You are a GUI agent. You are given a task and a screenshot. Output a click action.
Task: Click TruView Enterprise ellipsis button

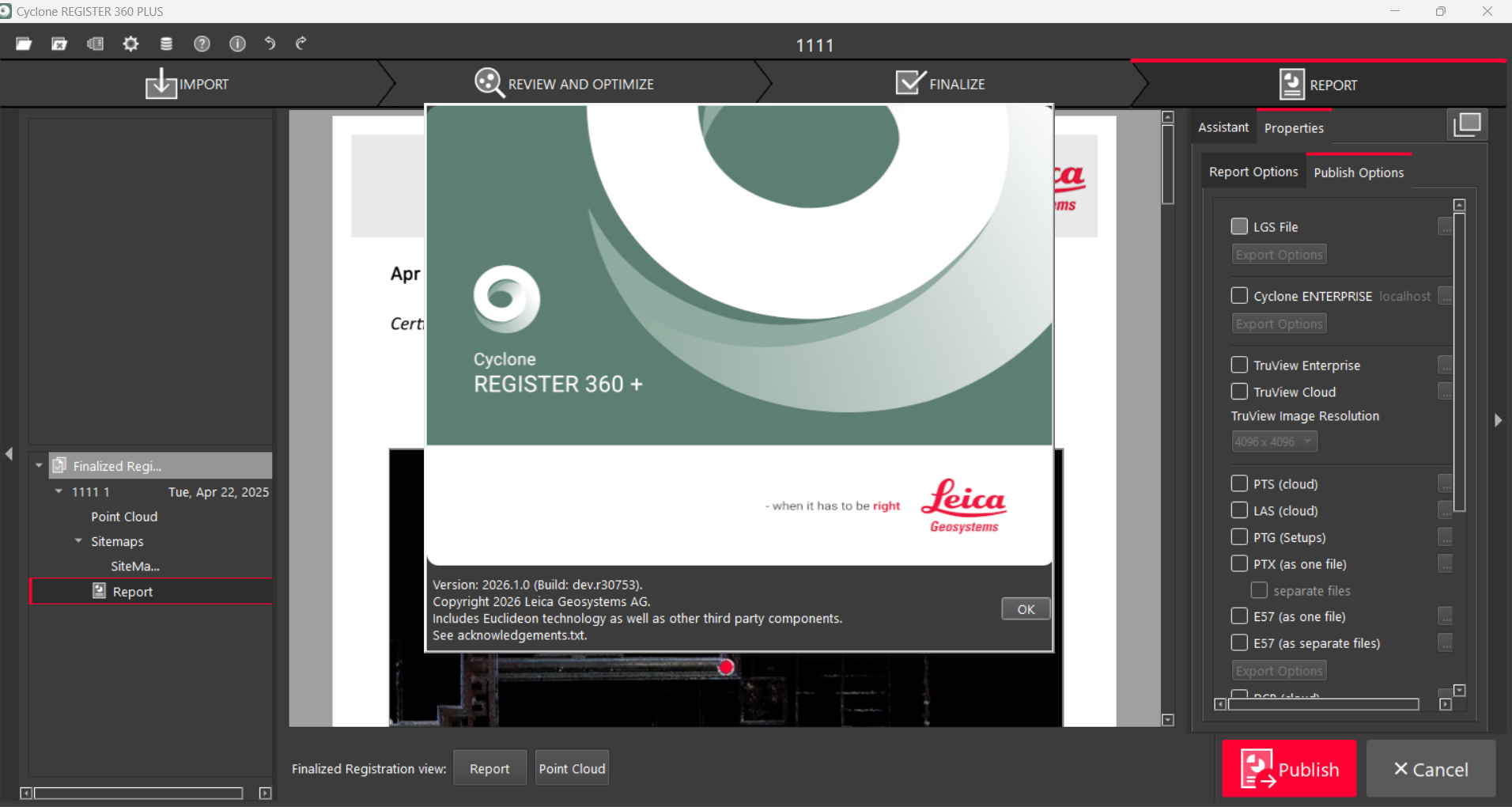1445,365
